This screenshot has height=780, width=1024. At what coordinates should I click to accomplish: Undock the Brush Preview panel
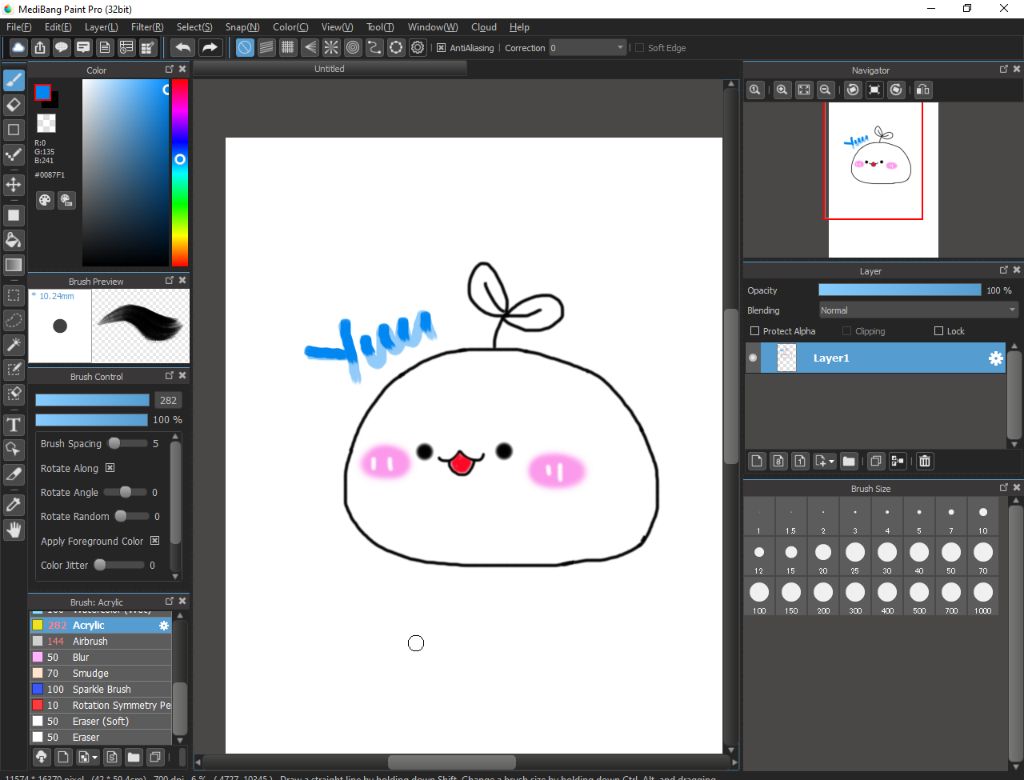tap(169, 280)
